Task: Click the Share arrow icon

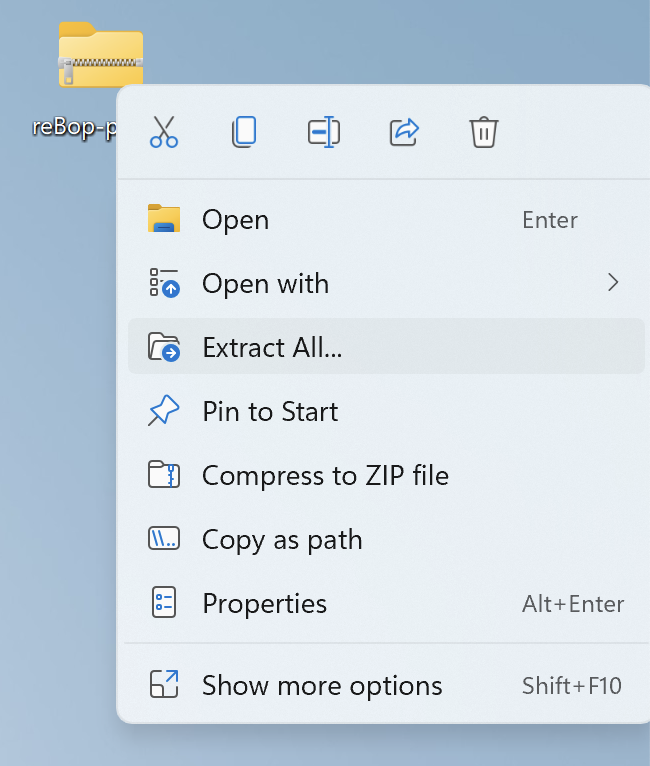Action: click(404, 132)
